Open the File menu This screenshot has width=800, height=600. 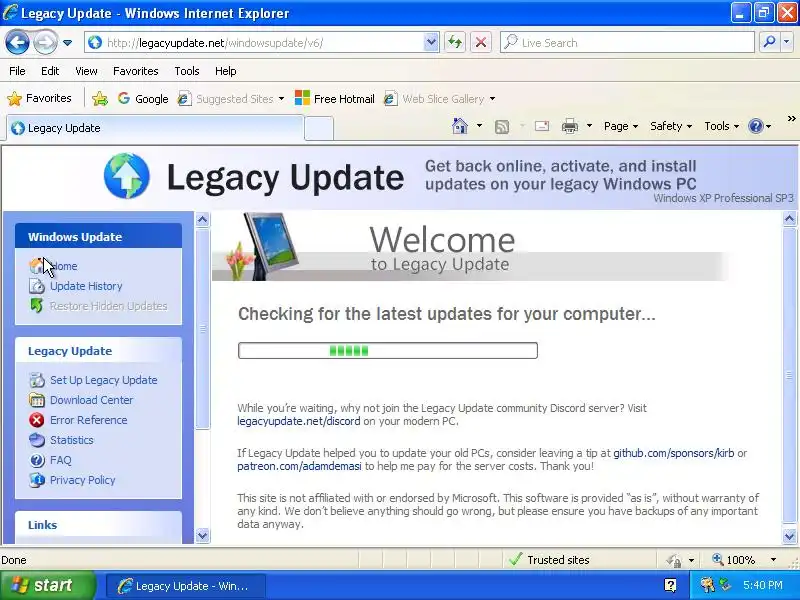(17, 71)
